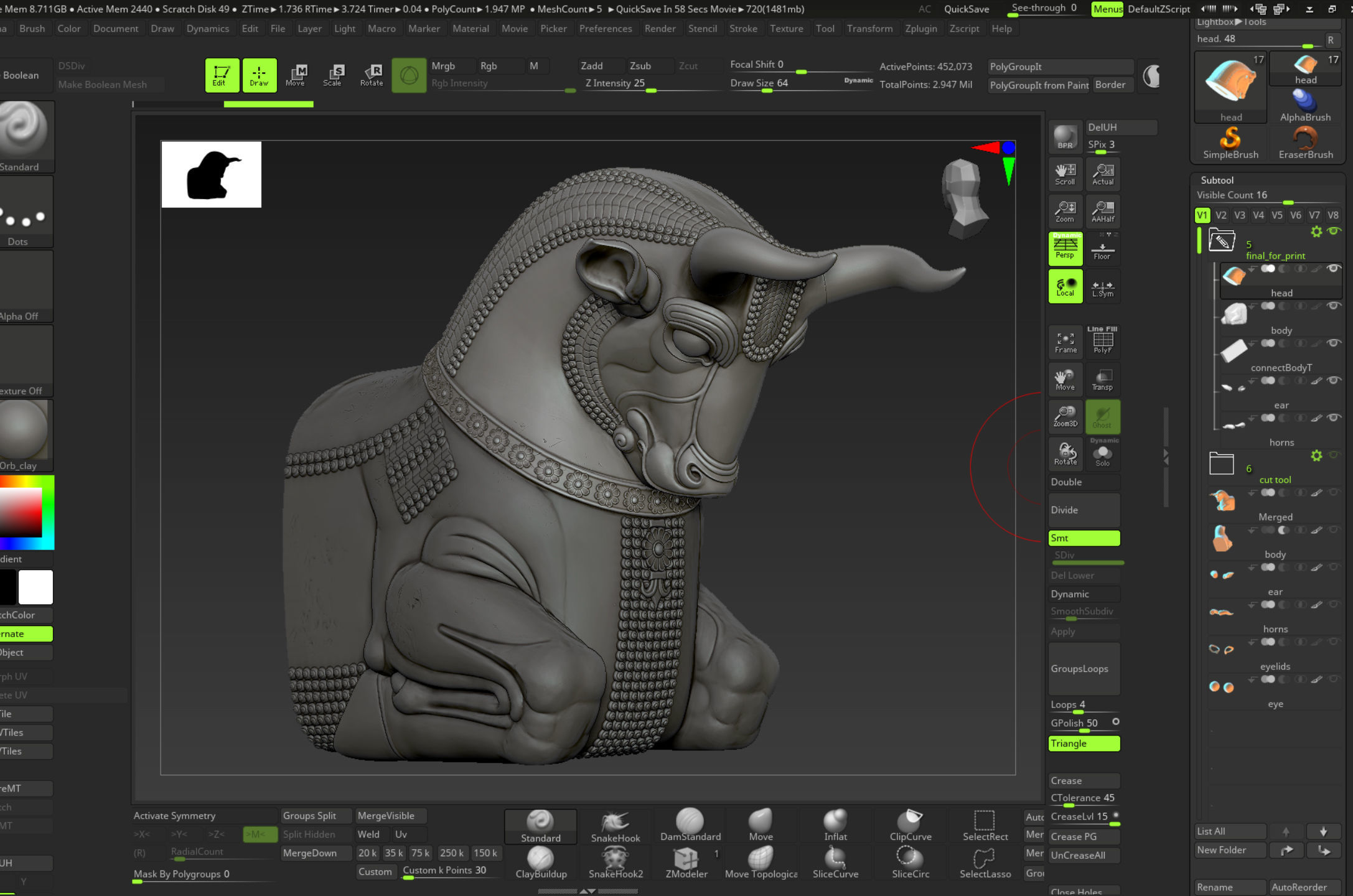Pick a color in the color picker square
Screen dimensions: 1353x896
[x=21, y=513]
